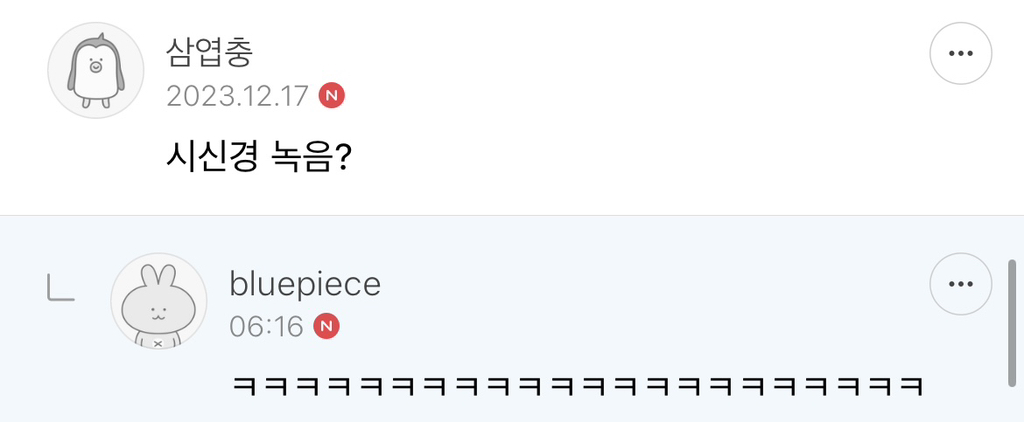Open more options for 삼엽충's comment
The height and width of the screenshot is (422, 1024).
click(x=960, y=53)
